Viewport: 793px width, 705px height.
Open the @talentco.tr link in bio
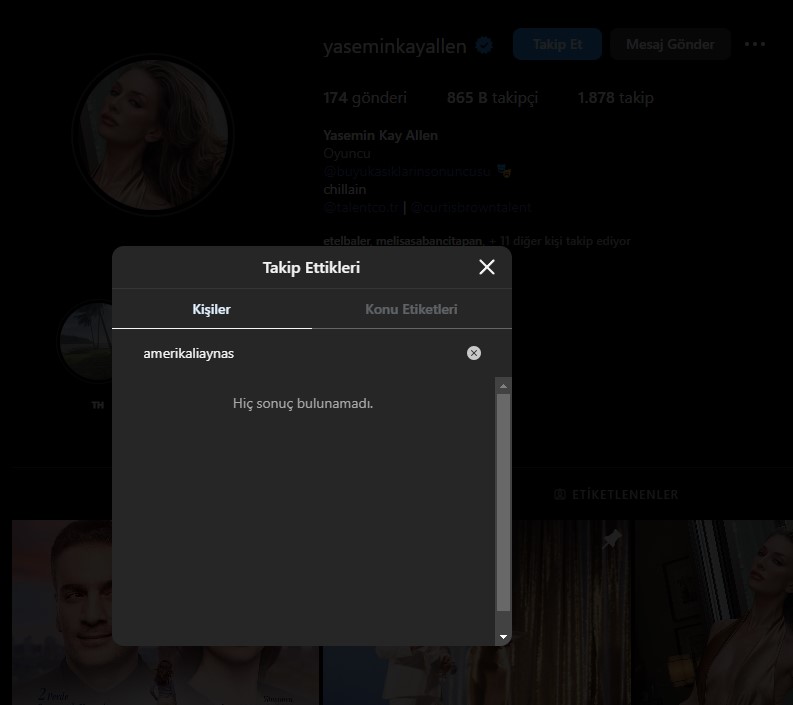click(x=361, y=207)
